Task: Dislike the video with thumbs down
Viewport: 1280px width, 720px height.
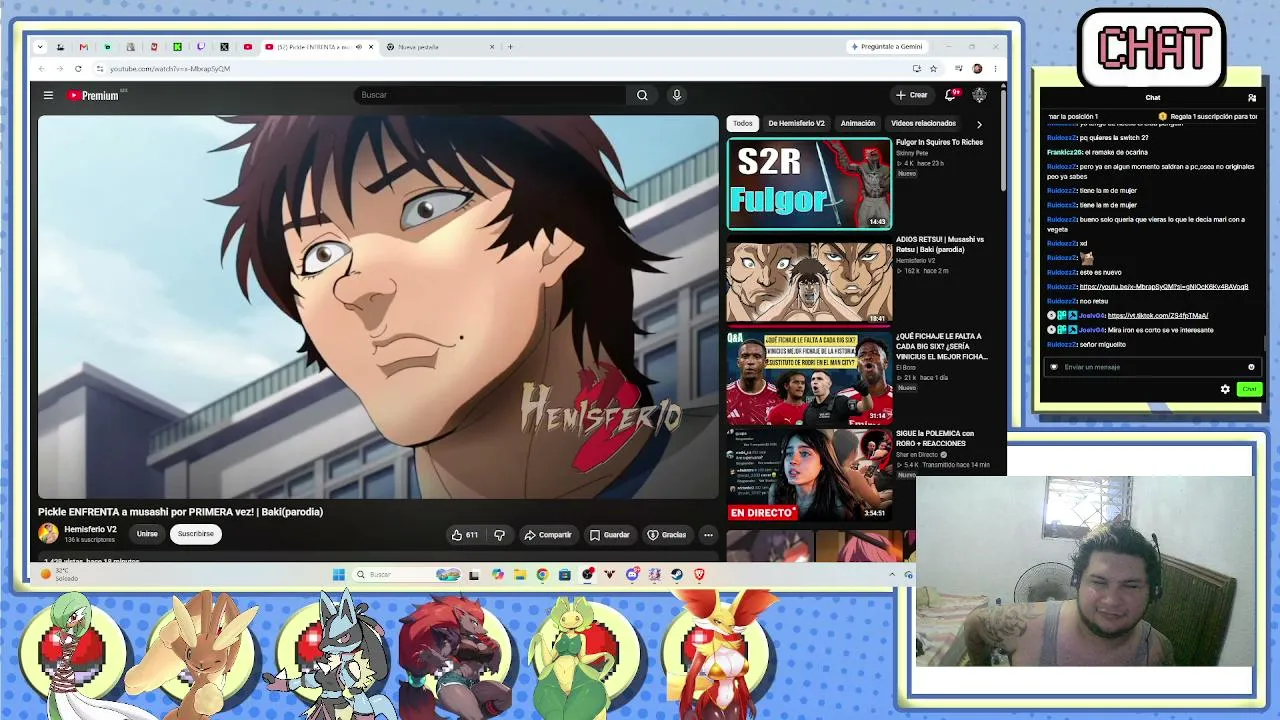Action: click(x=499, y=535)
